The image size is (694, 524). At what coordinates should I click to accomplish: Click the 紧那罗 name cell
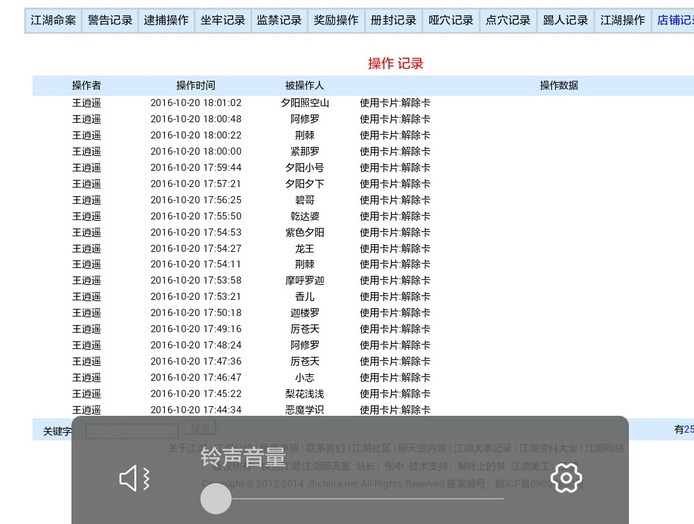pyautogui.click(x=305, y=151)
